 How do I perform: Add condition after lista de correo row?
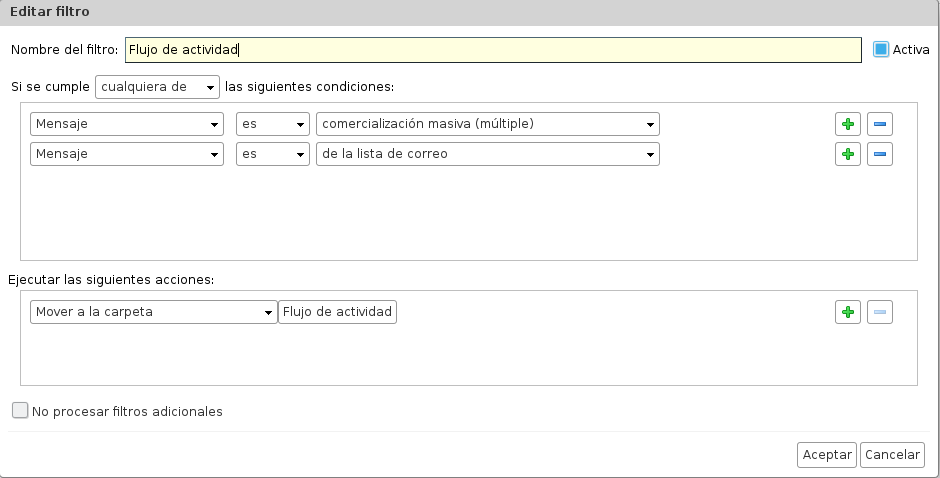click(848, 154)
